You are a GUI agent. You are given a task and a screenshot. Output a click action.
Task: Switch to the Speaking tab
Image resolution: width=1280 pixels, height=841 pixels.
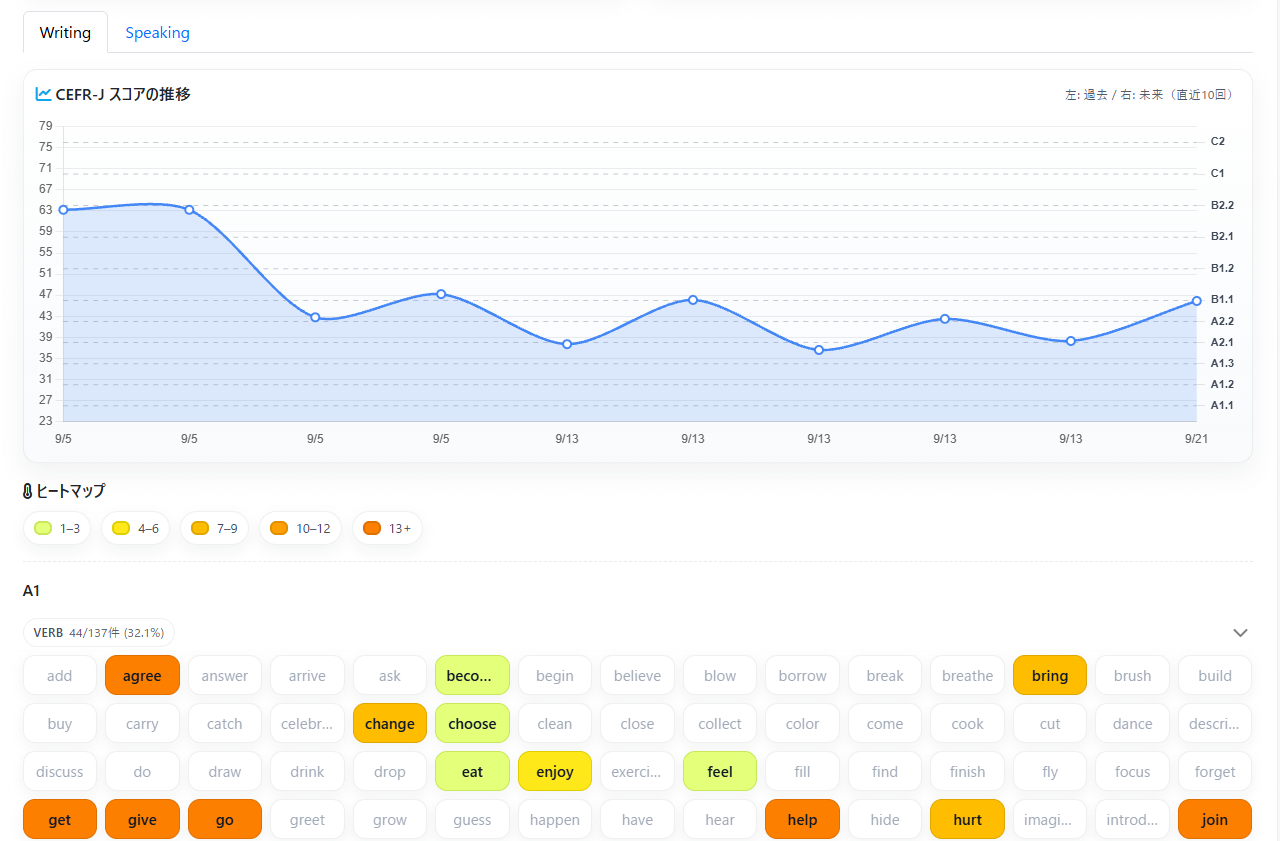157,32
